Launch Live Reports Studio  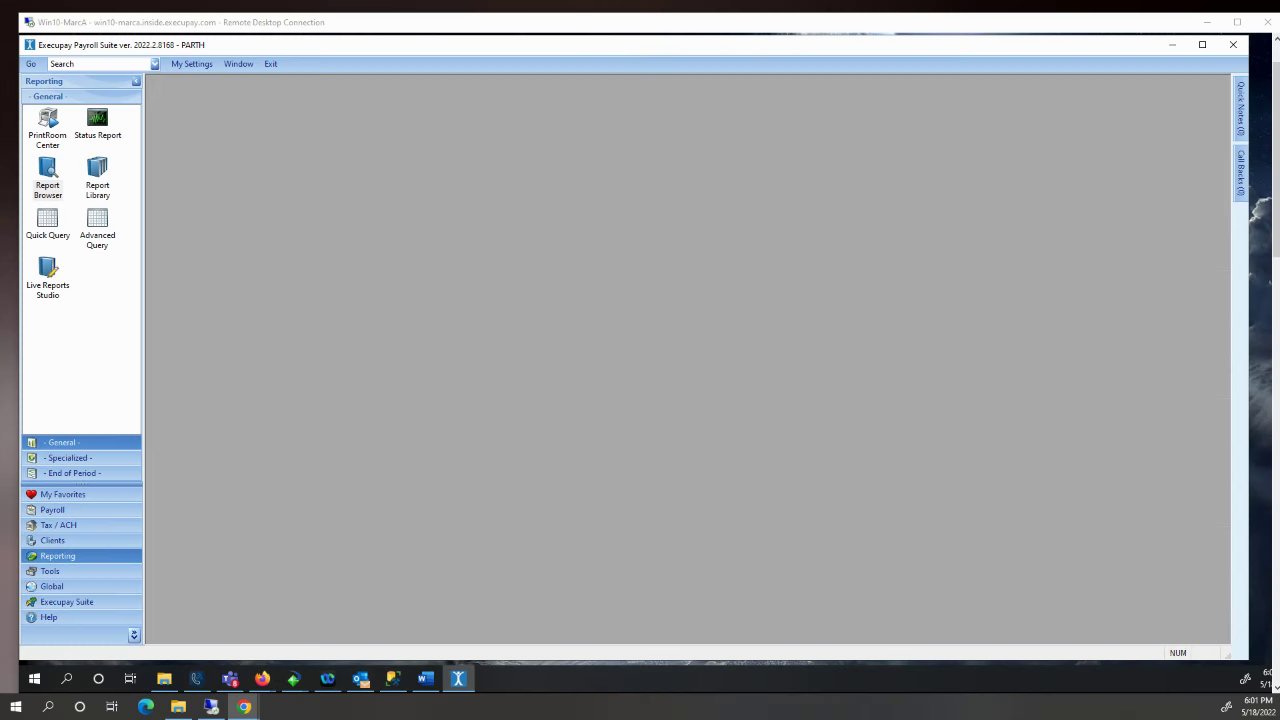[x=47, y=279]
